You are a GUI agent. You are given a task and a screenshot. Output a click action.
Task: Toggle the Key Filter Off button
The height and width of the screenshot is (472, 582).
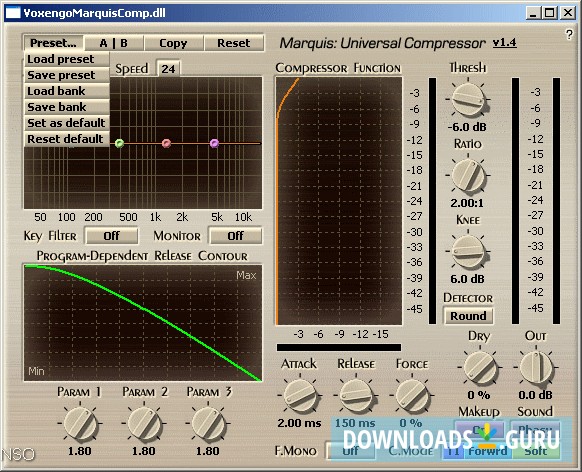[x=111, y=236]
